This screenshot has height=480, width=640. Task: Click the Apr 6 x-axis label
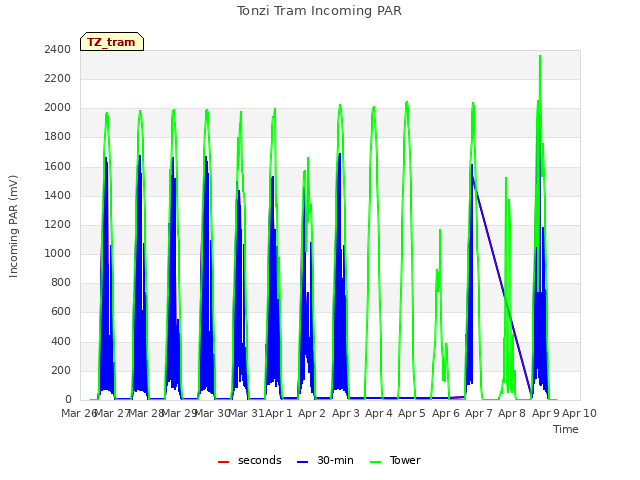(446, 413)
